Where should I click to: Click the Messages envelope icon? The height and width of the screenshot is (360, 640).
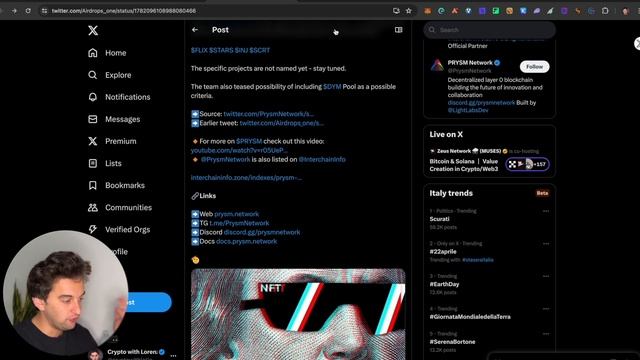point(93,119)
